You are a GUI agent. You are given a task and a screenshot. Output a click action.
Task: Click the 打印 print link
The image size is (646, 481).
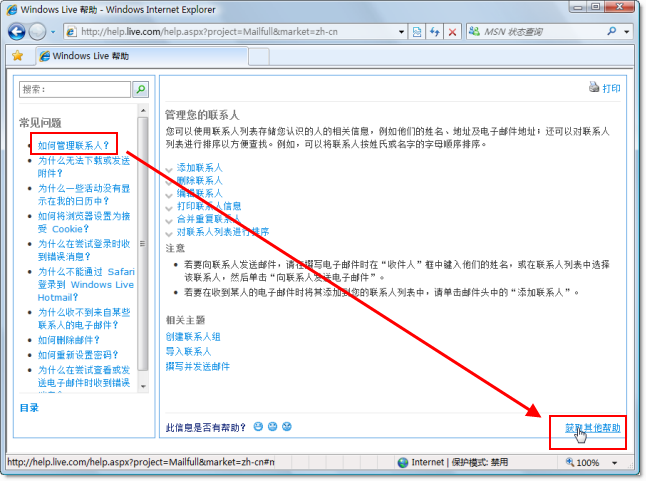[x=611, y=88]
